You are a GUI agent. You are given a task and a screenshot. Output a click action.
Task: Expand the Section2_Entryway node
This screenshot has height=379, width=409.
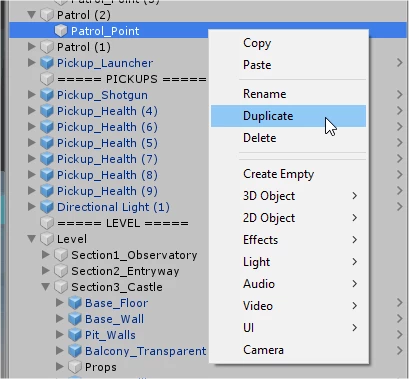(x=46, y=270)
